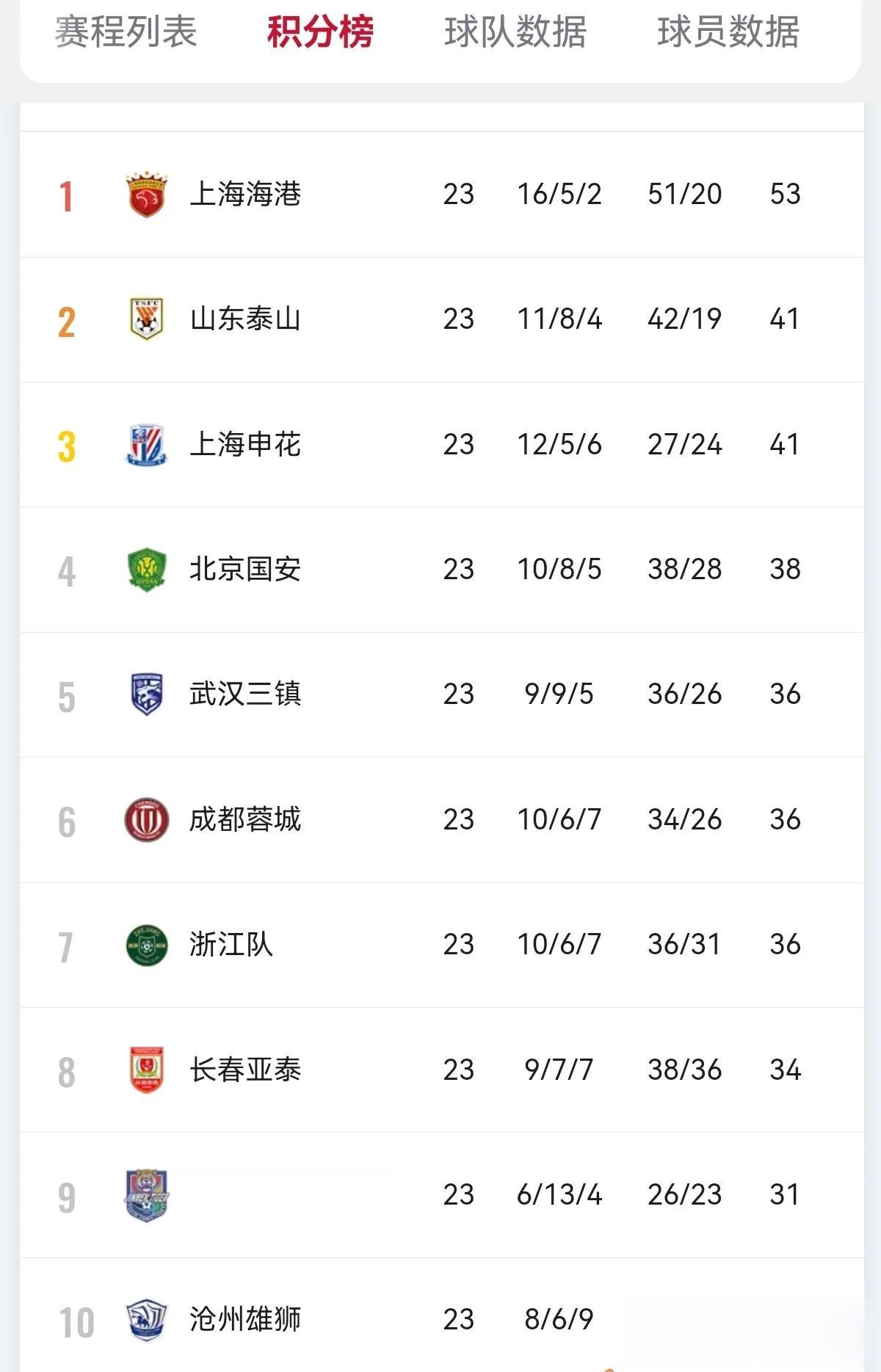Tap the 沧州雄狮 lion crest icon
The width and height of the screenshot is (881, 1372).
[147, 1319]
